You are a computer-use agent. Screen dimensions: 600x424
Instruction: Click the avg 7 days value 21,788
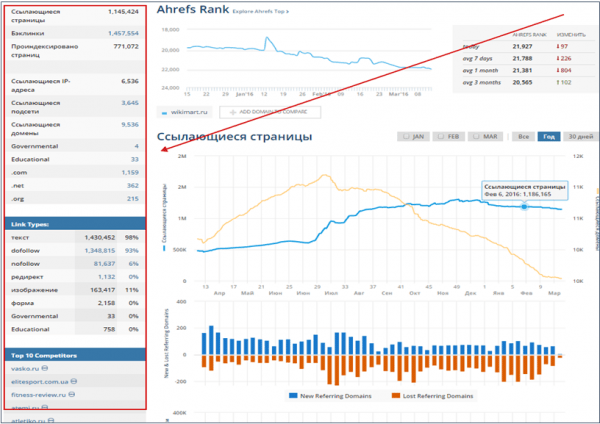point(522,58)
